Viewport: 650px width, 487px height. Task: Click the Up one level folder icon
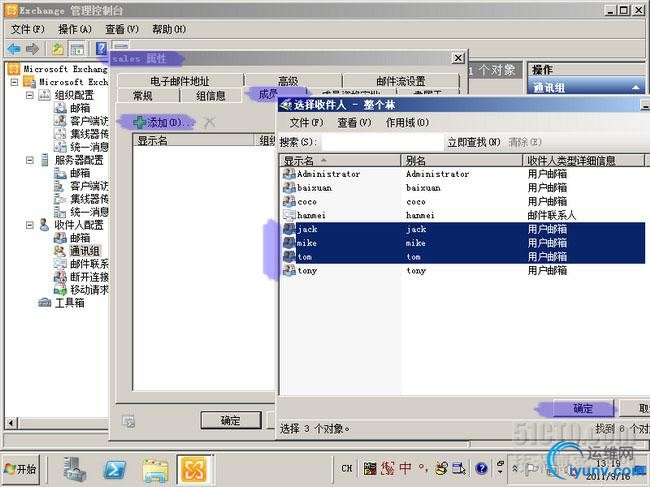coord(58,49)
